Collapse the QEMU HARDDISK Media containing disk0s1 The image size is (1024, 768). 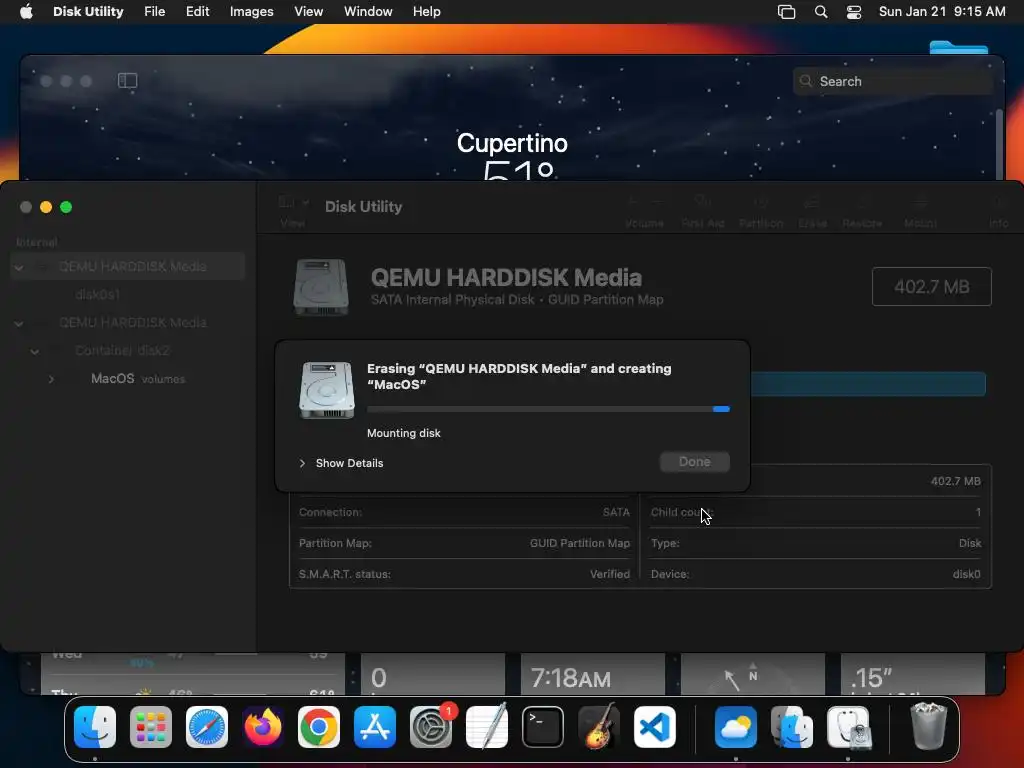[x=19, y=267]
